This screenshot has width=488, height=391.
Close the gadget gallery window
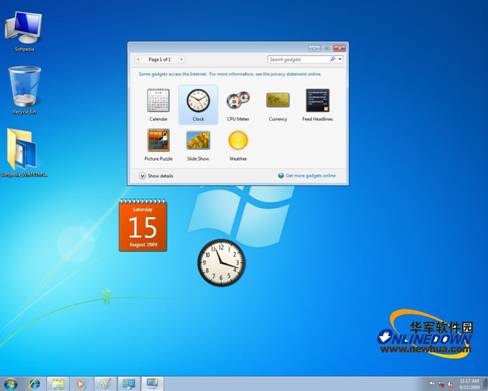point(339,48)
